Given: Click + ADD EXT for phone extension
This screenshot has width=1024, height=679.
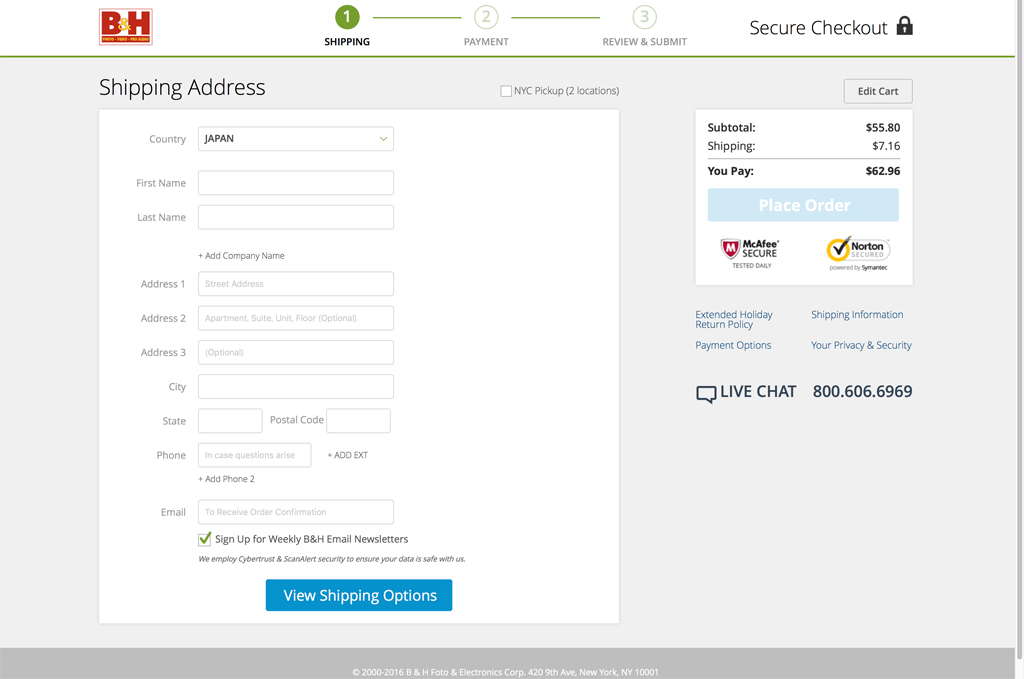Looking at the screenshot, I should pyautogui.click(x=347, y=455).
